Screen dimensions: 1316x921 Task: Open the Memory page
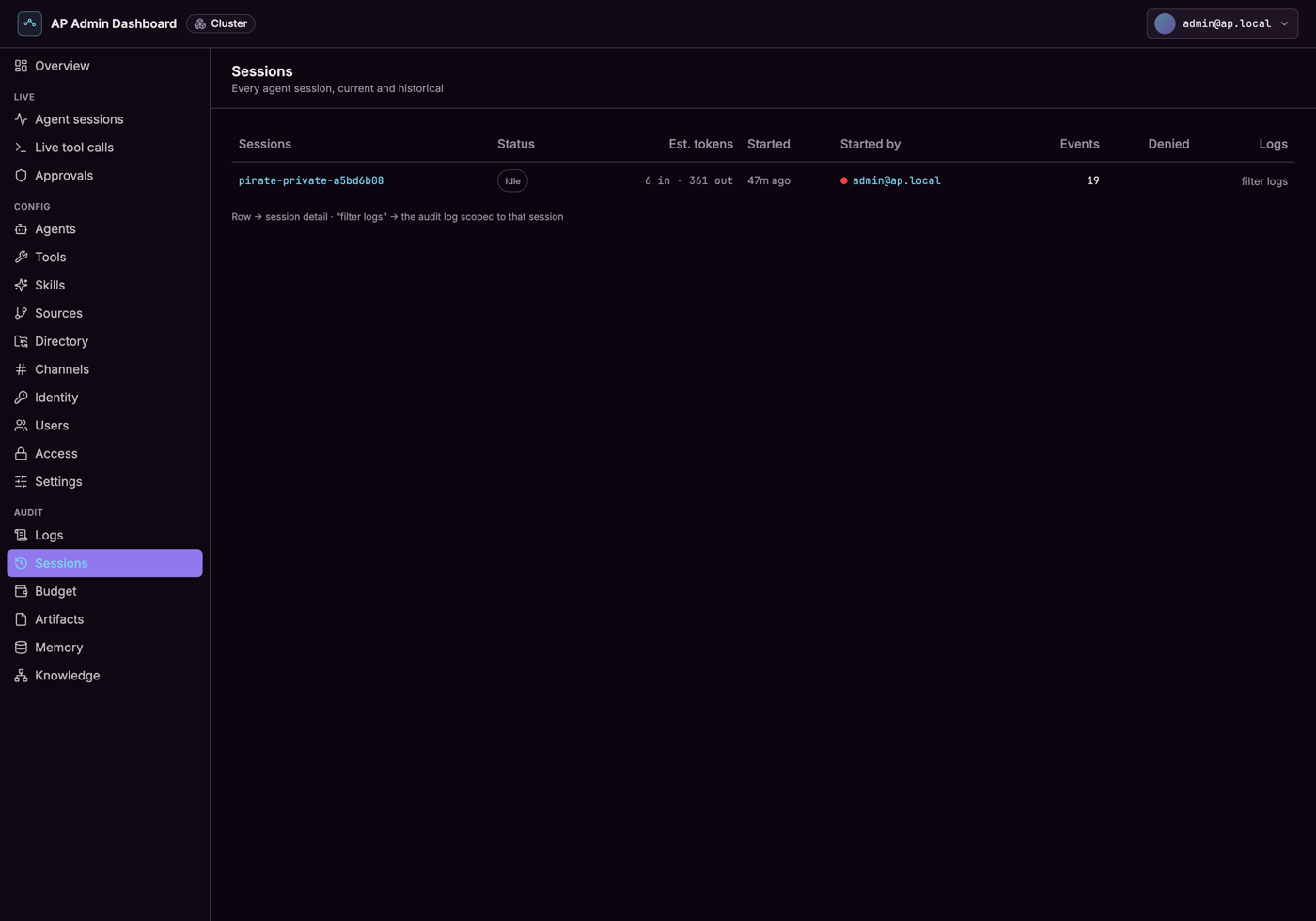tap(104, 648)
